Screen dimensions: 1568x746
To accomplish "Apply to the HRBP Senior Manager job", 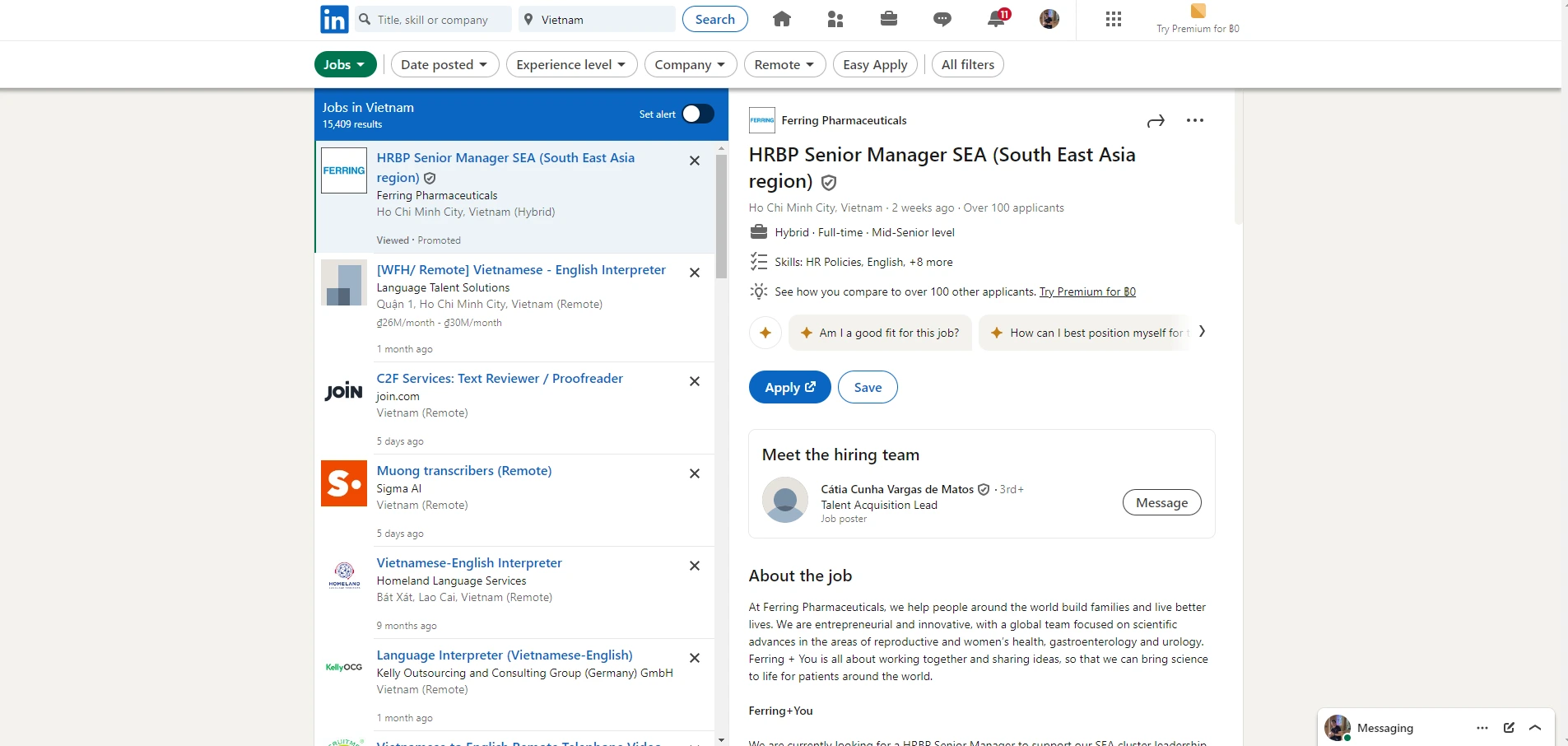I will [x=790, y=387].
